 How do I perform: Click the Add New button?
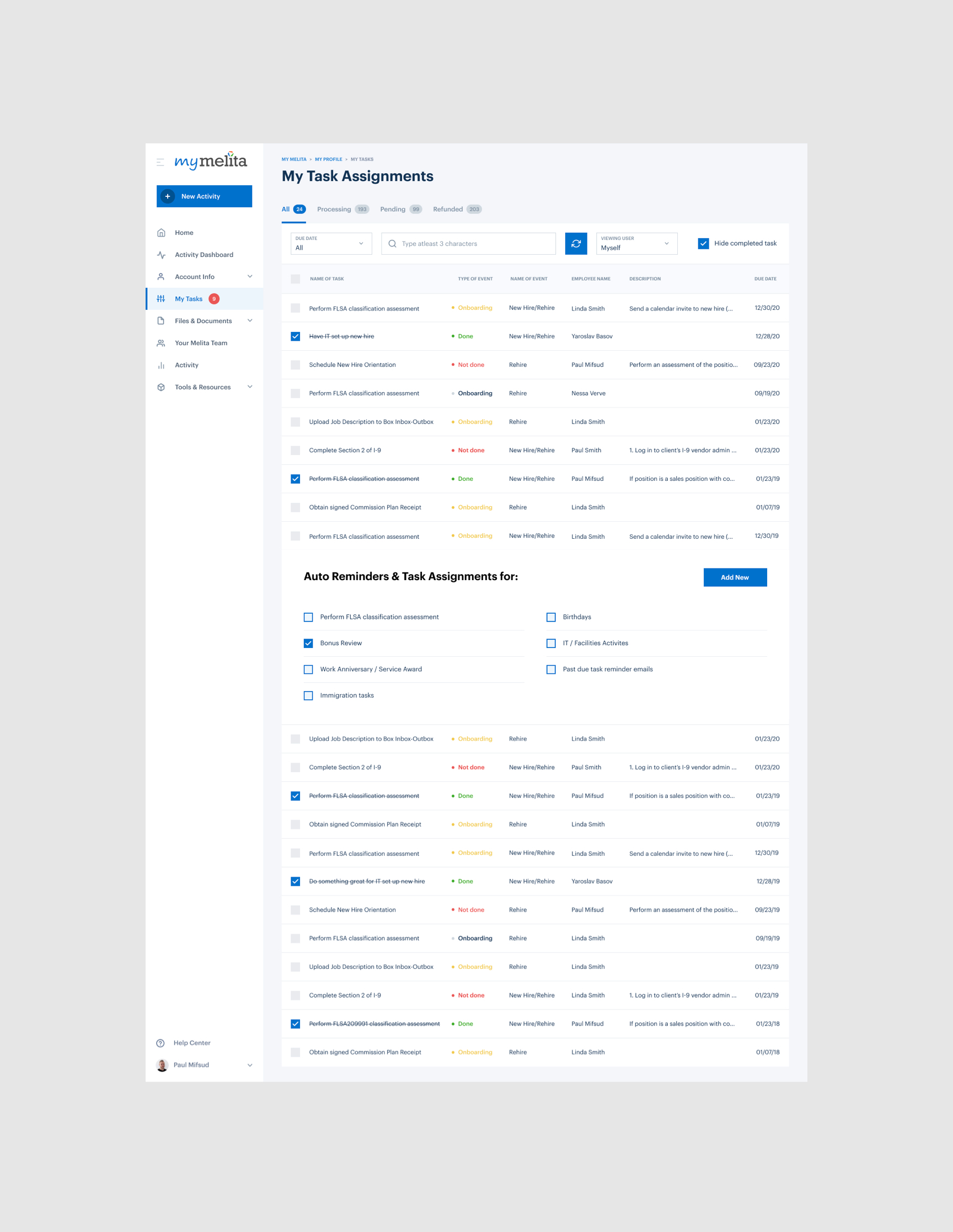pos(735,577)
